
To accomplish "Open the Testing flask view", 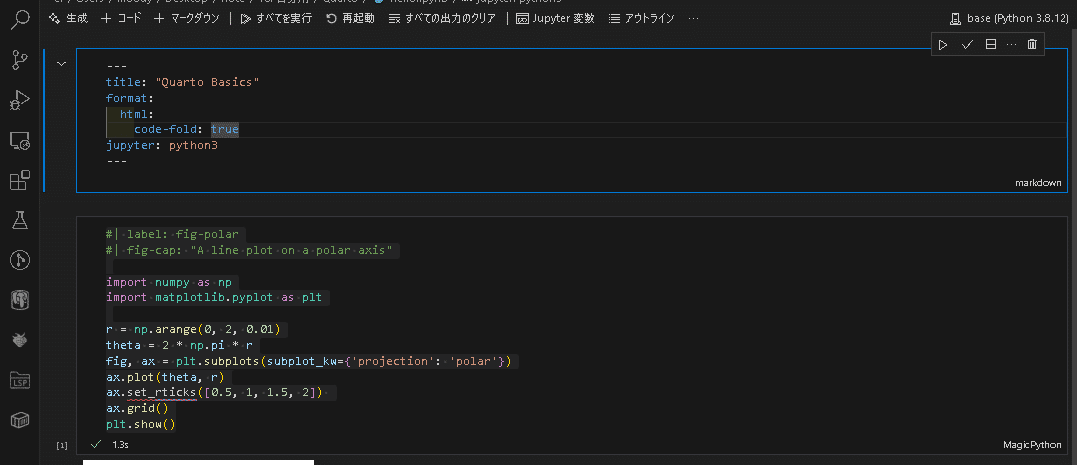I will click(x=20, y=220).
